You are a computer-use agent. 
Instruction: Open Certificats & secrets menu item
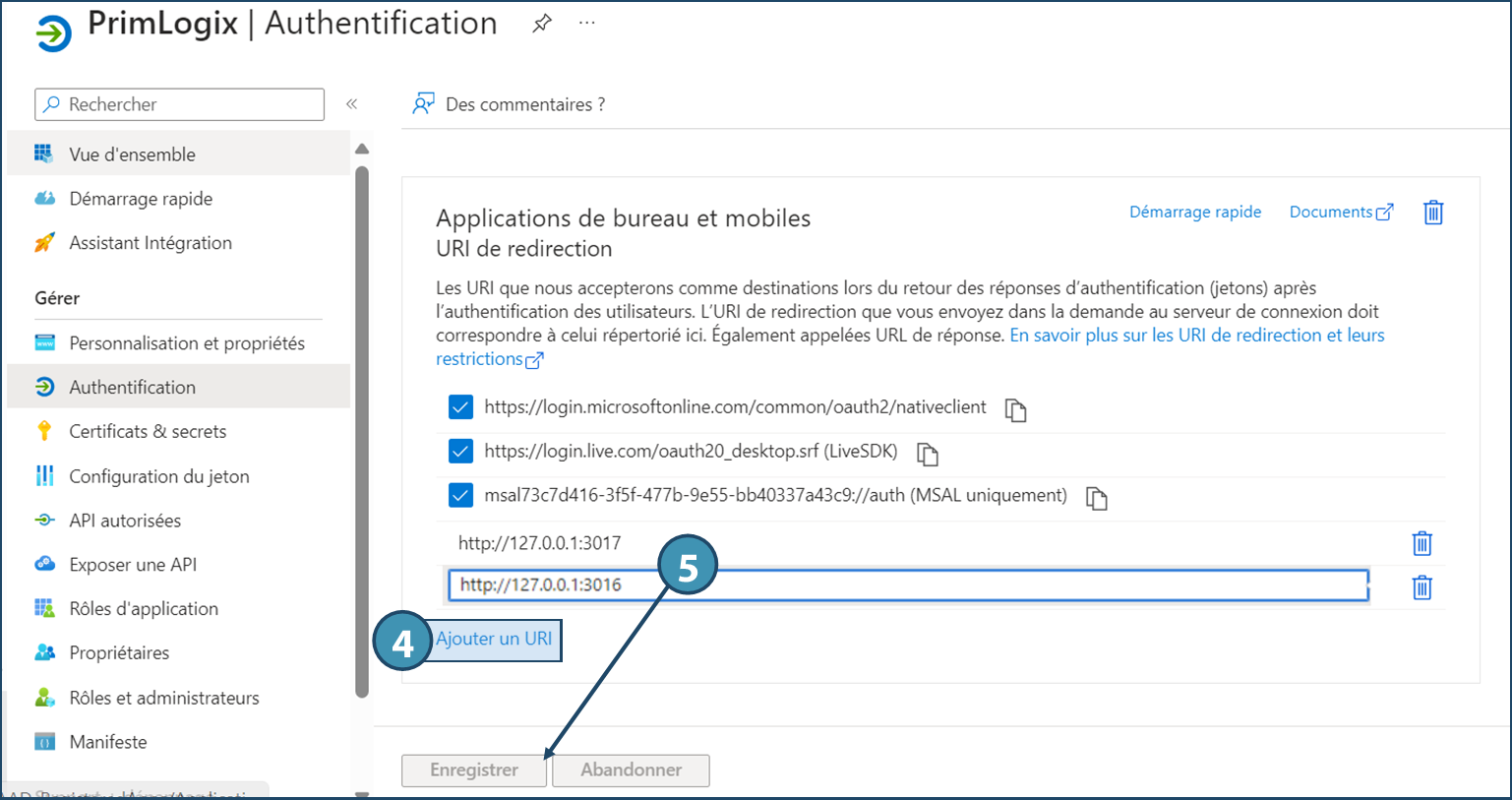148,431
